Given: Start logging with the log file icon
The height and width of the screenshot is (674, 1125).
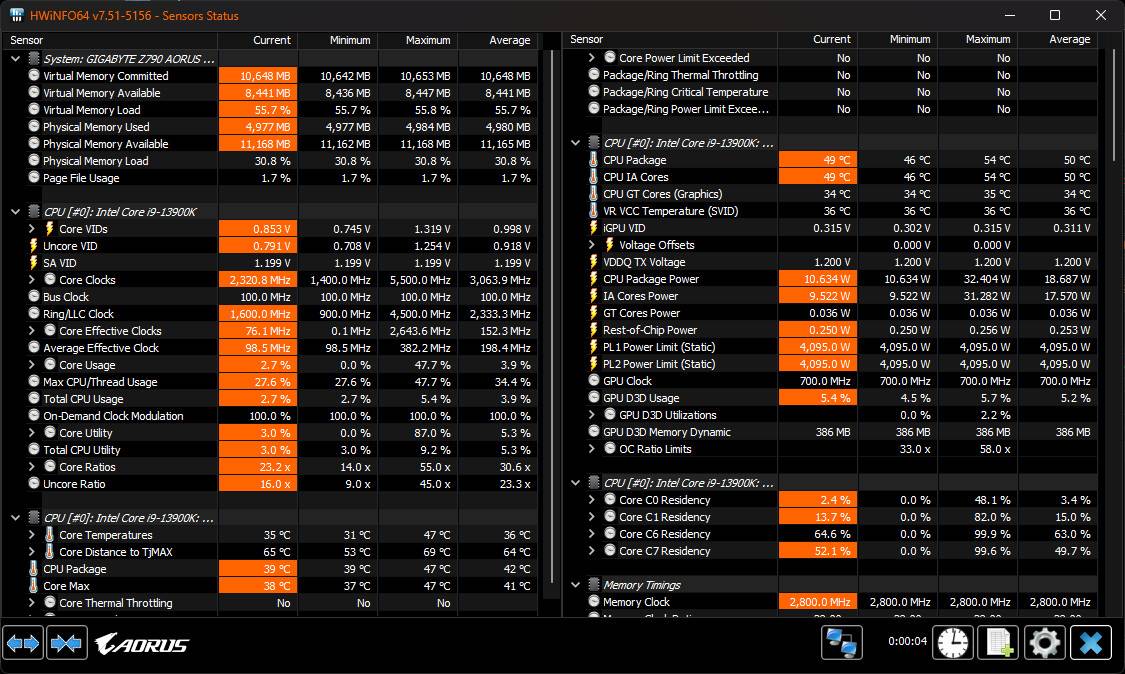Looking at the screenshot, I should [x=998, y=643].
